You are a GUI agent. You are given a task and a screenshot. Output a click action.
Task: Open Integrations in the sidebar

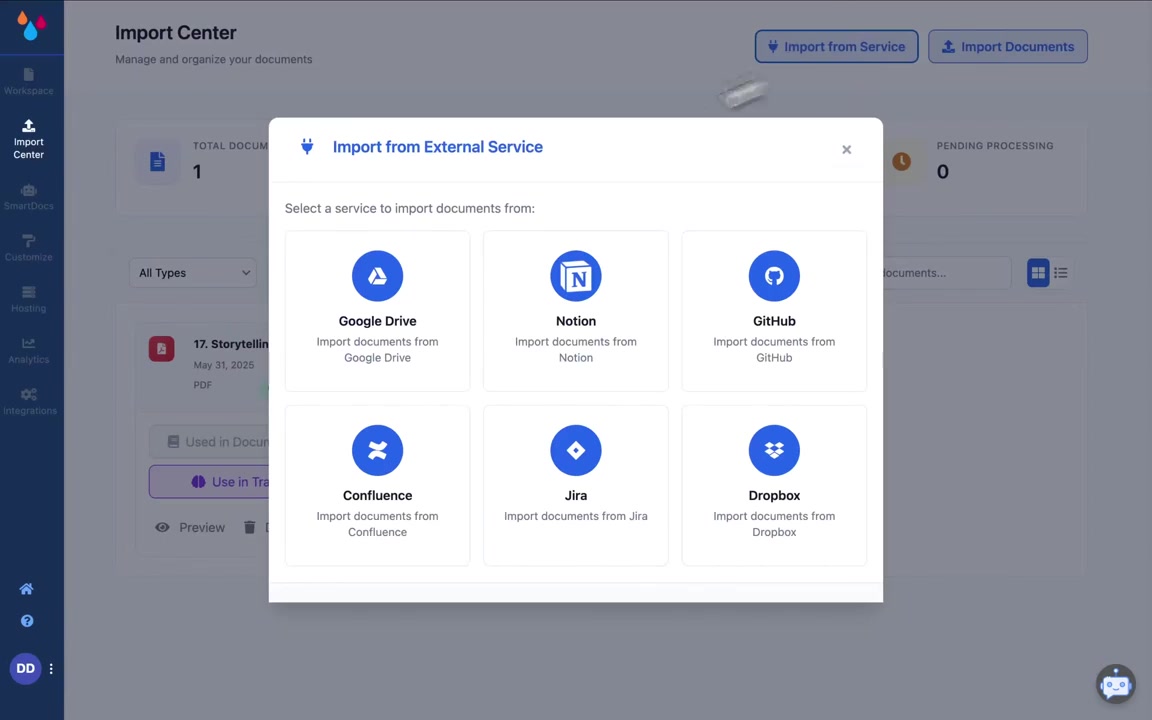tap(29, 402)
